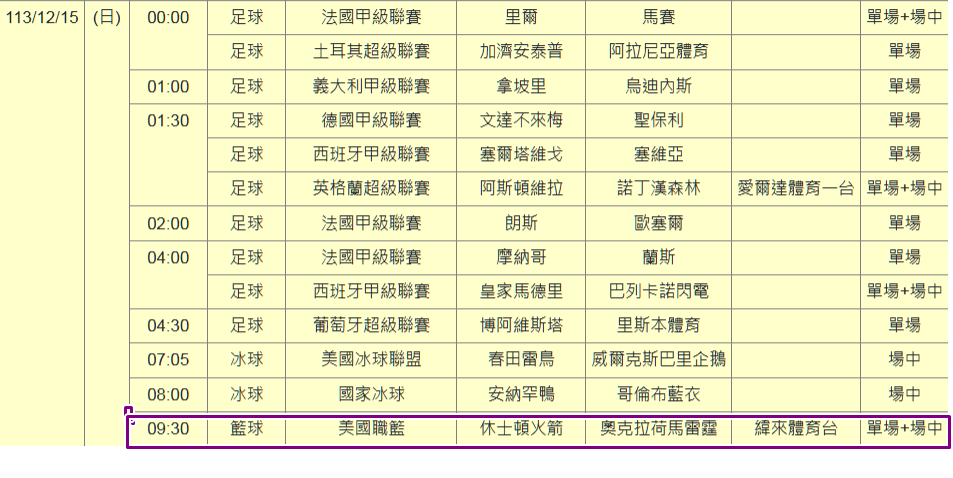The width and height of the screenshot is (953, 478).
Task: Click the weekday cell (日)
Action: pyautogui.click(x=107, y=18)
